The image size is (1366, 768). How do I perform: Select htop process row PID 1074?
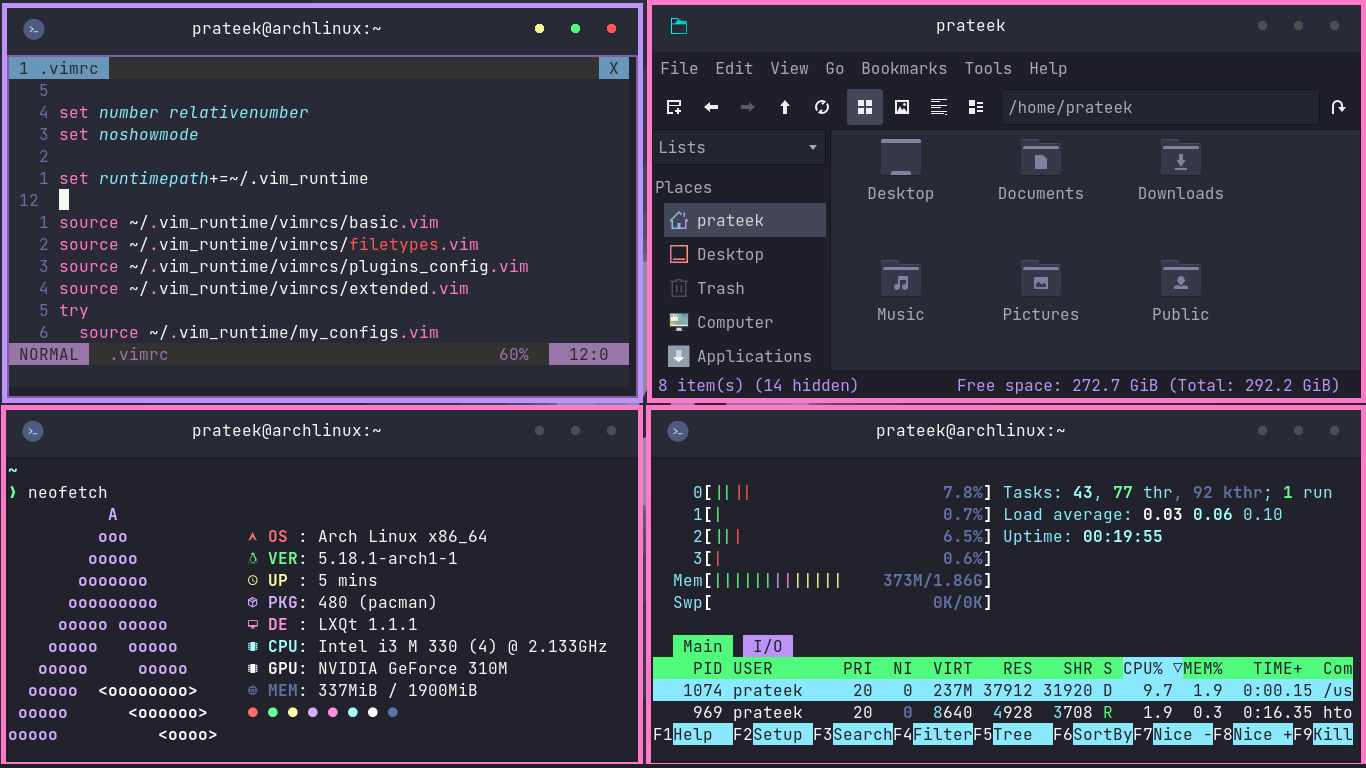(x=1002, y=690)
